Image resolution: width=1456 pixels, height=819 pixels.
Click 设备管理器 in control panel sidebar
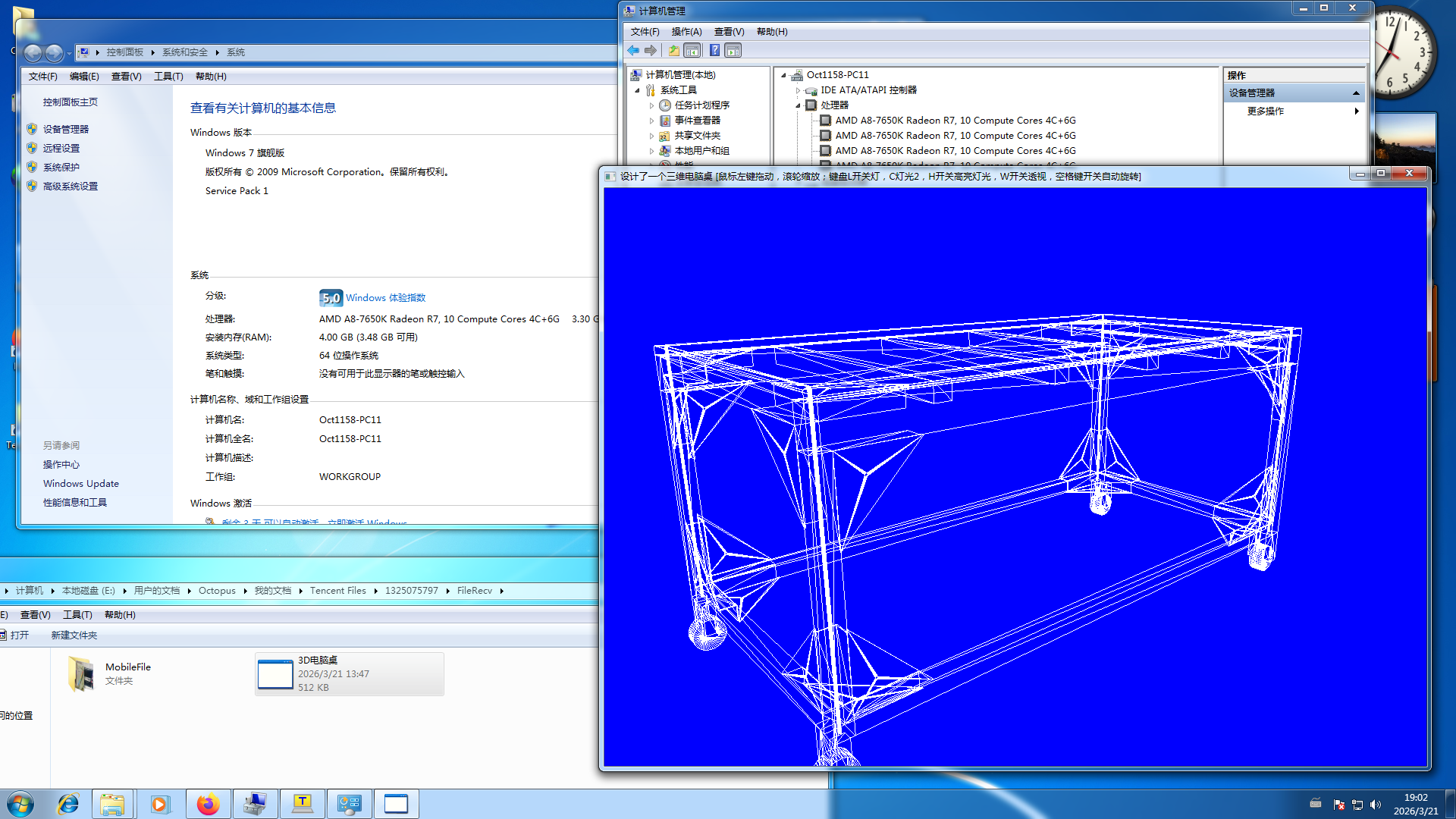66,130
